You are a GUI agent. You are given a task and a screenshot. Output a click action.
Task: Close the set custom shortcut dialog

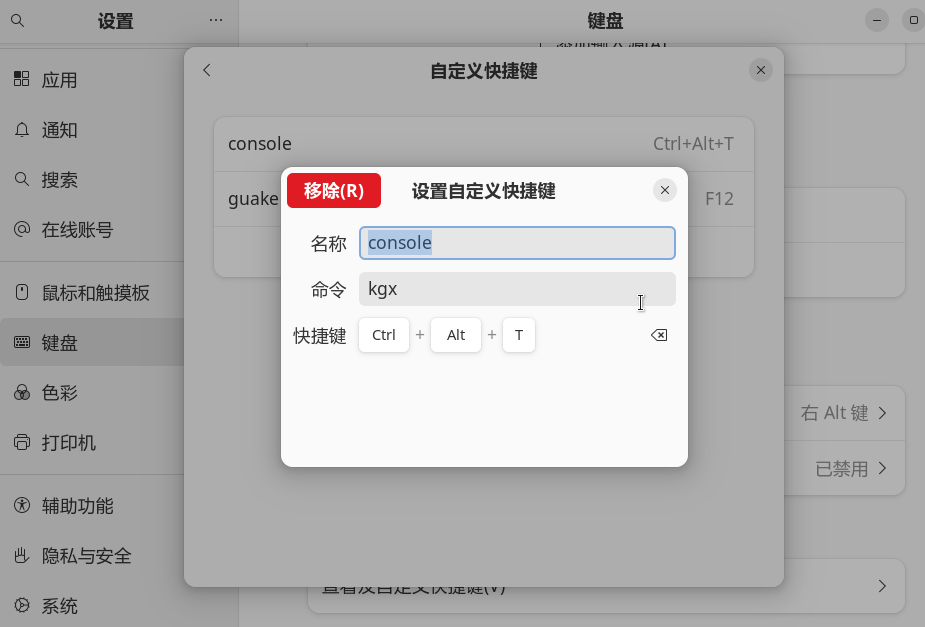point(664,190)
